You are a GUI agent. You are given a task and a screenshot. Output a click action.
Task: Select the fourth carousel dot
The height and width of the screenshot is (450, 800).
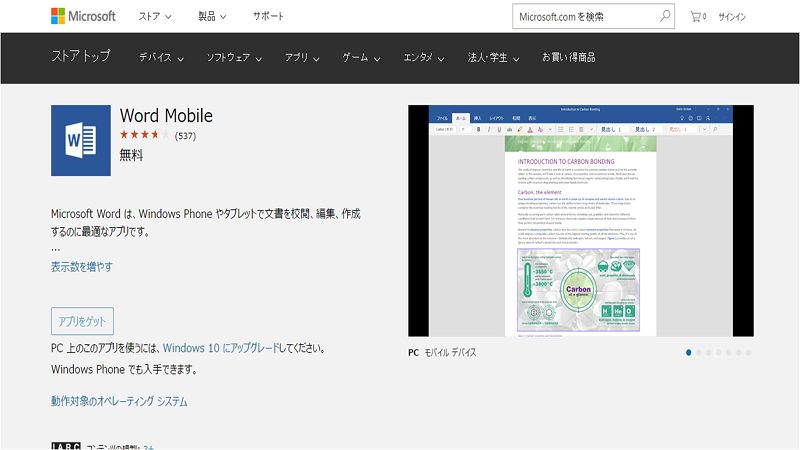click(718, 353)
